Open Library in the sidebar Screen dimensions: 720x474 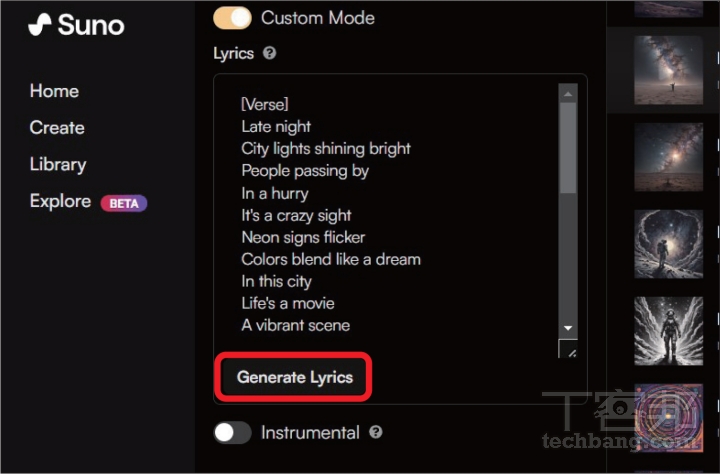pos(58,164)
